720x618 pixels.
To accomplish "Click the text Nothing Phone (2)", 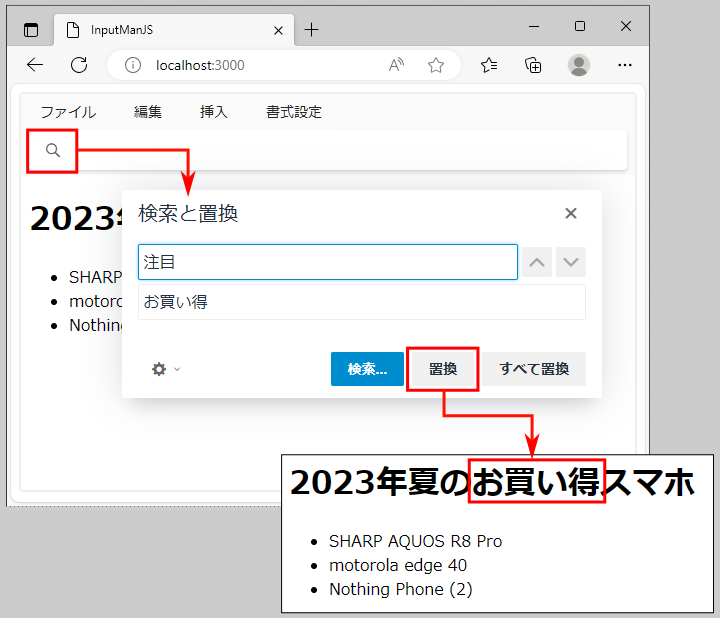I will [400, 589].
